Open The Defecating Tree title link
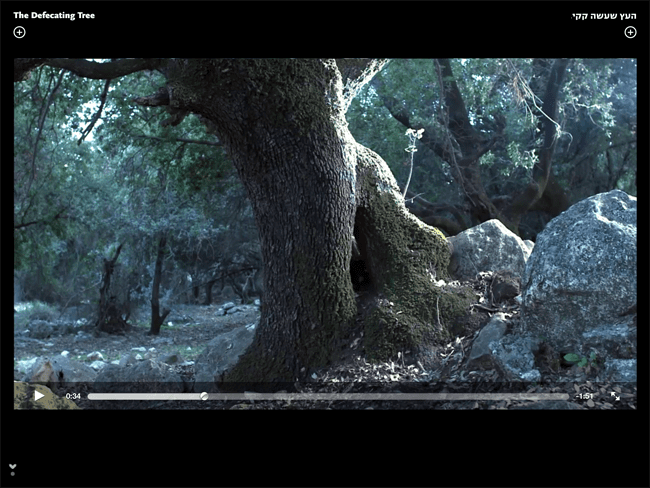The image size is (650, 488). (x=54, y=15)
